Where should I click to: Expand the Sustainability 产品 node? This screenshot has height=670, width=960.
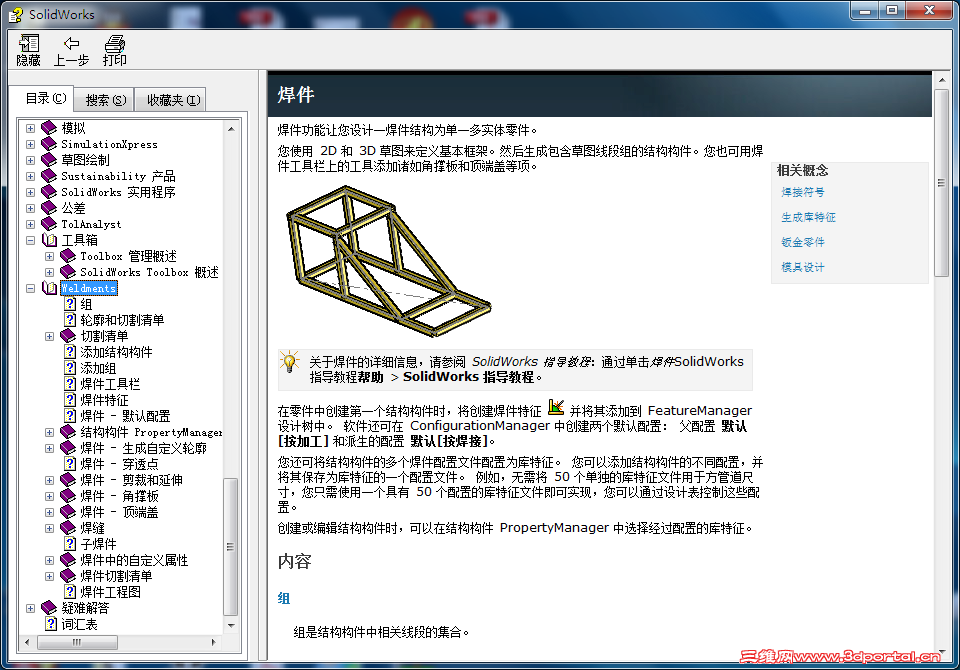tap(30, 176)
